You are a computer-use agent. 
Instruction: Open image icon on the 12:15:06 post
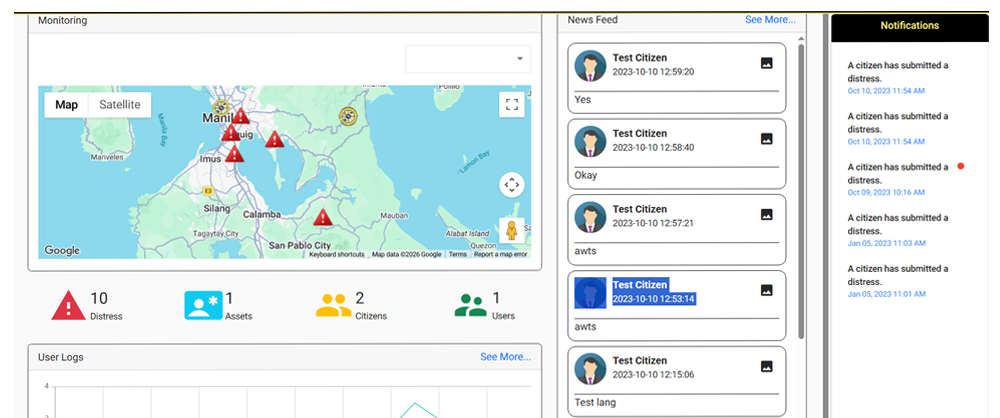[x=767, y=366]
